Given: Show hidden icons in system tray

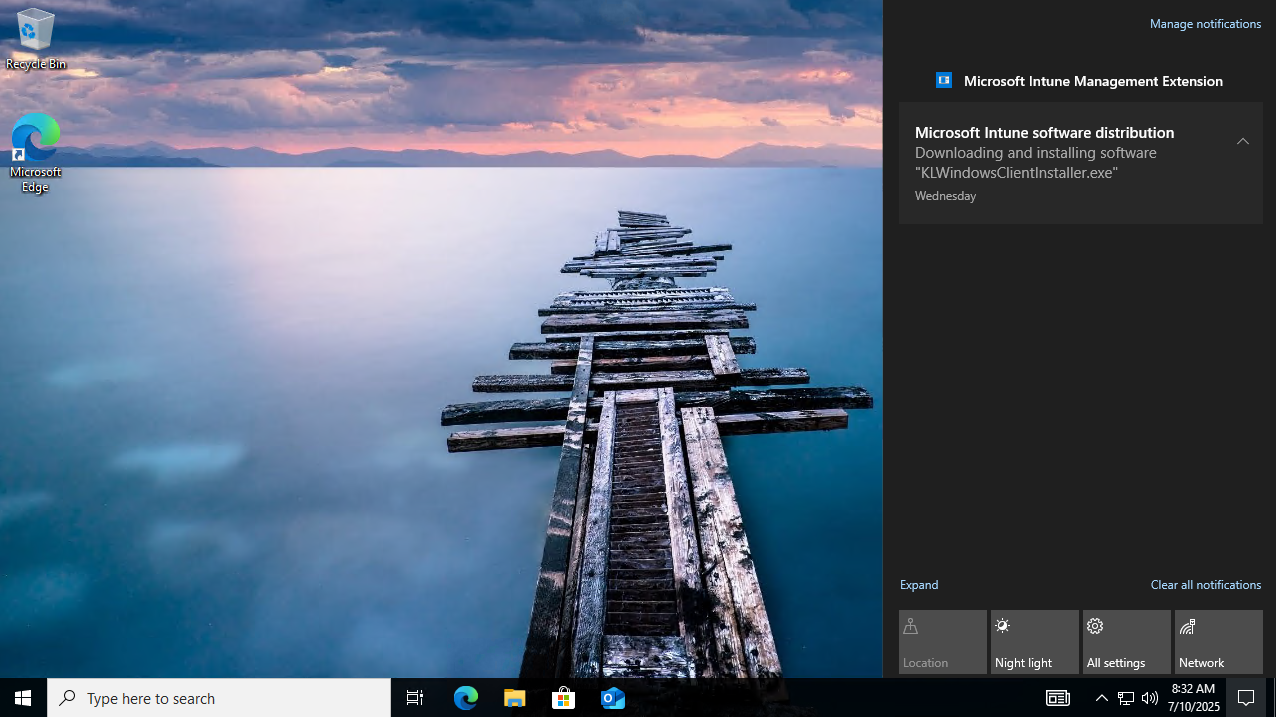Looking at the screenshot, I should click(1102, 698).
